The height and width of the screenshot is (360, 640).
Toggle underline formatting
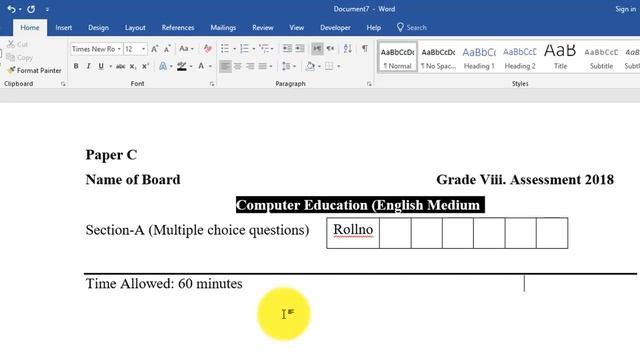[x=101, y=66]
